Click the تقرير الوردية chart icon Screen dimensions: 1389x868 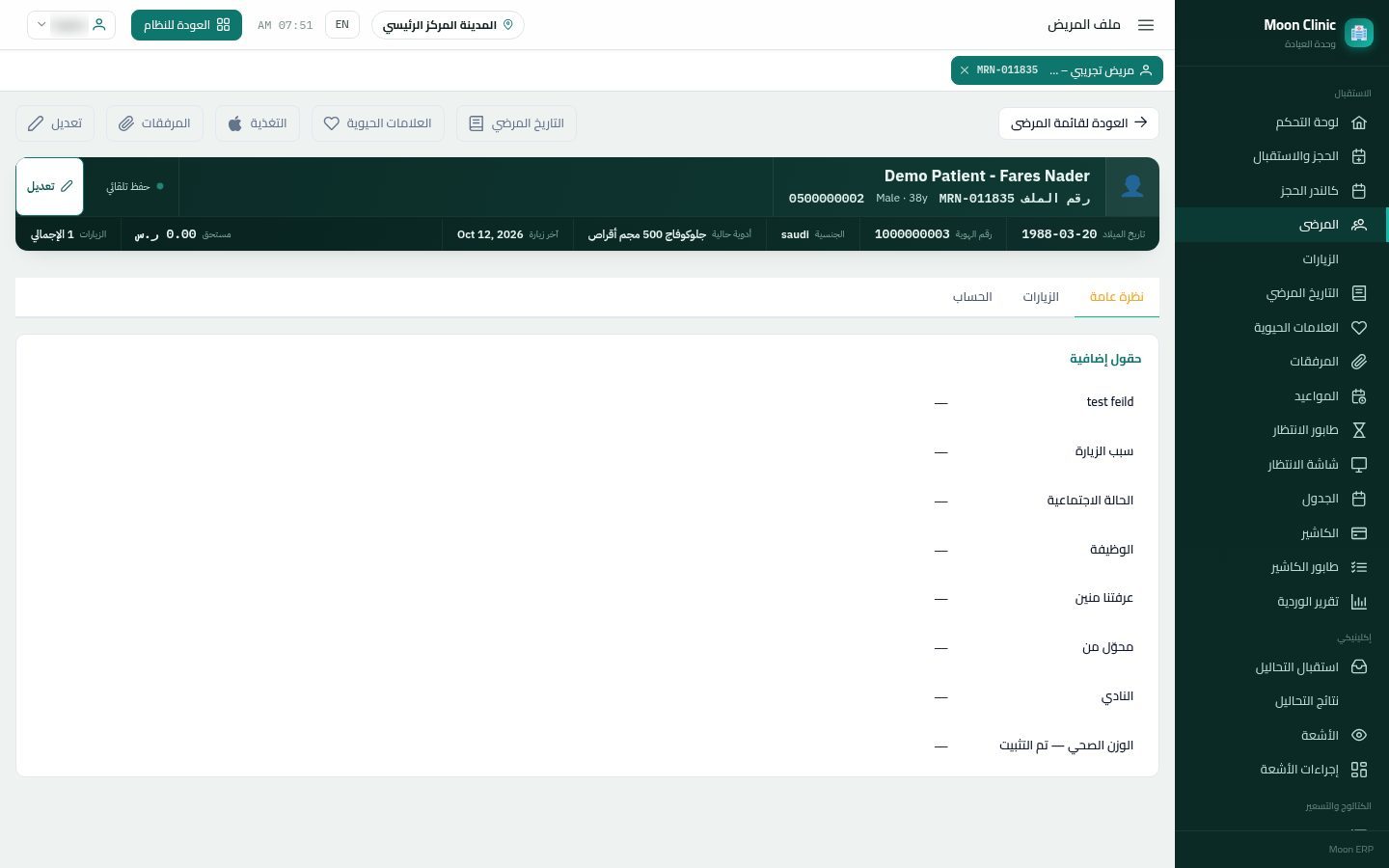(1359, 602)
